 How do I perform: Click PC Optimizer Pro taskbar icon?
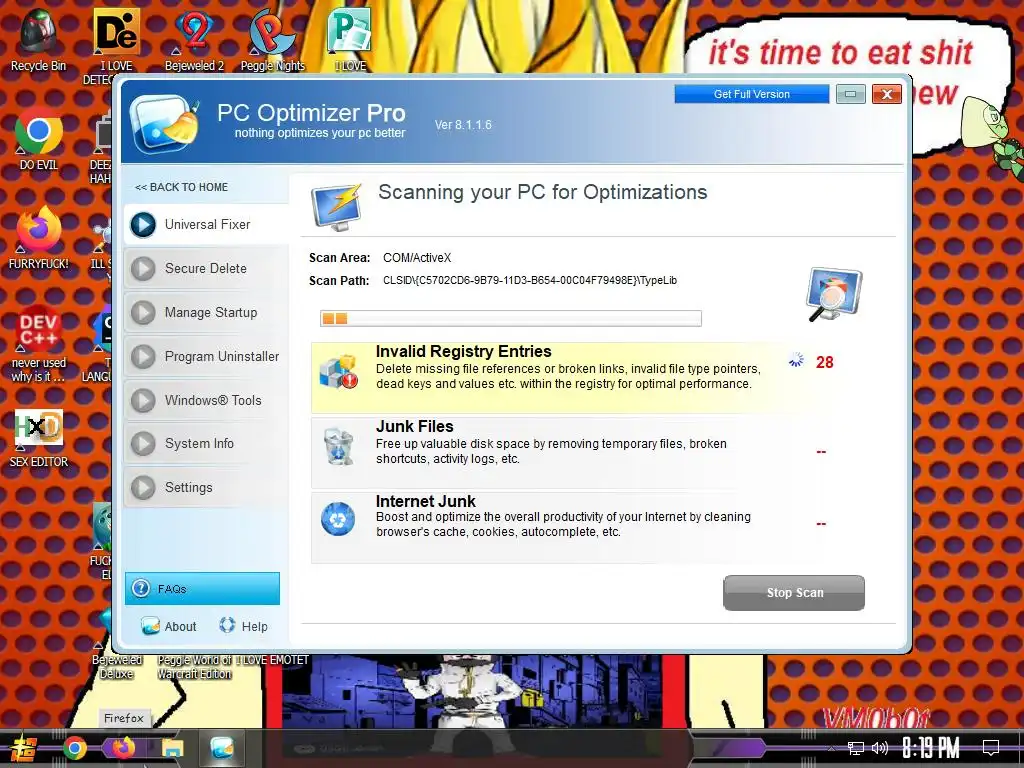point(222,748)
